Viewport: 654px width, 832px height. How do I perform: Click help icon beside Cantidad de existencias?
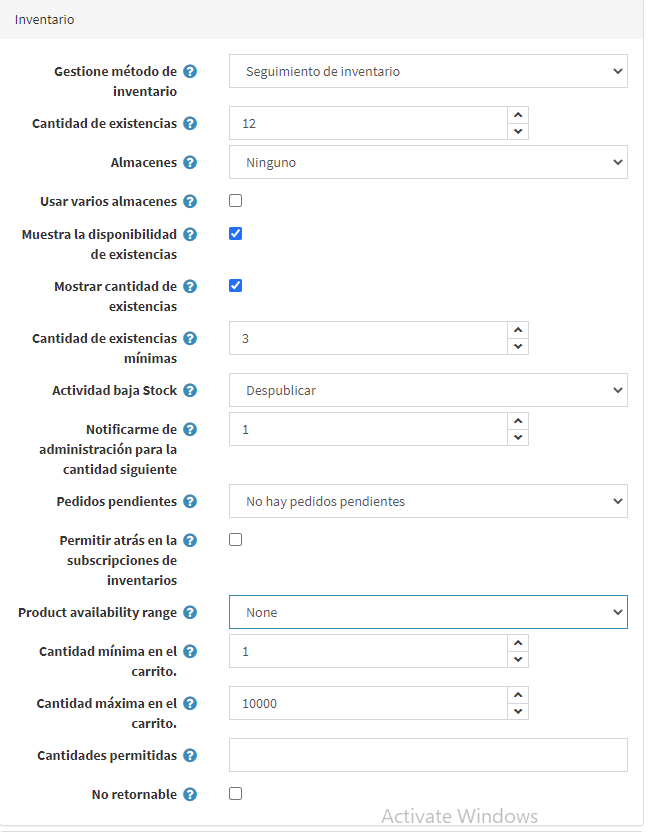pos(190,123)
